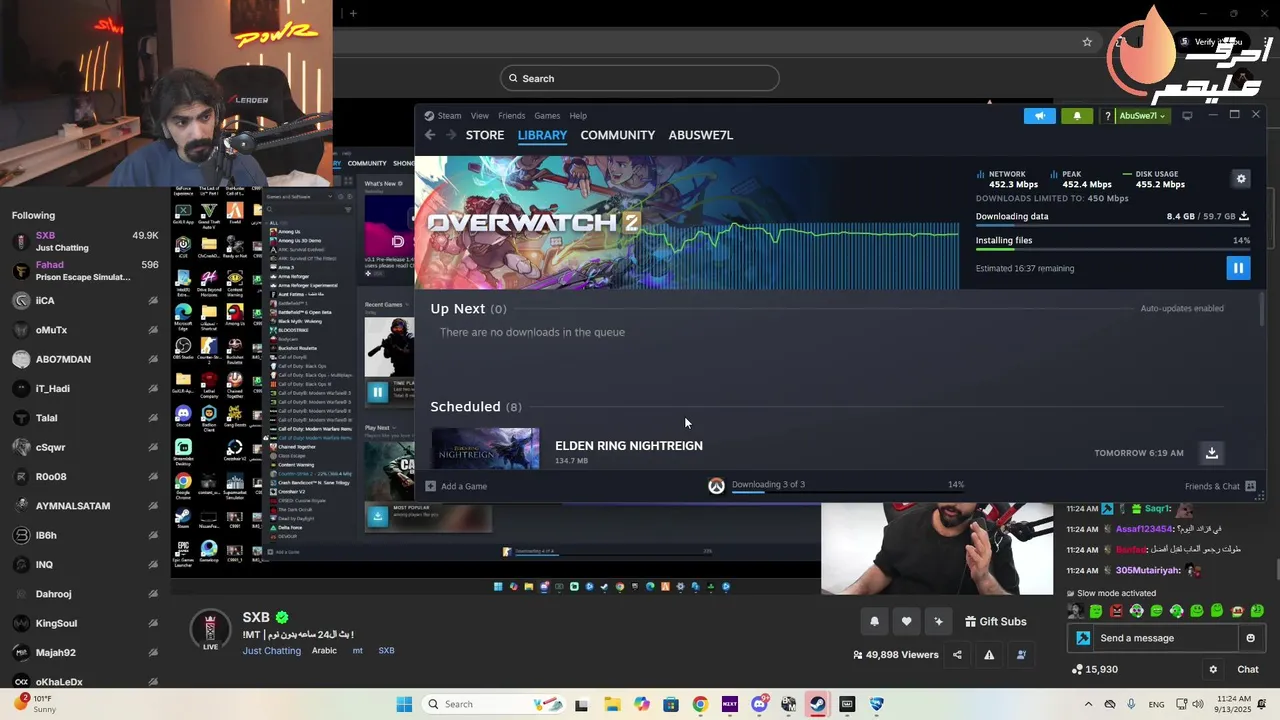Screen dimensions: 1280x720
Task: Open the Steam COMMUNITY tab
Action: tap(618, 135)
